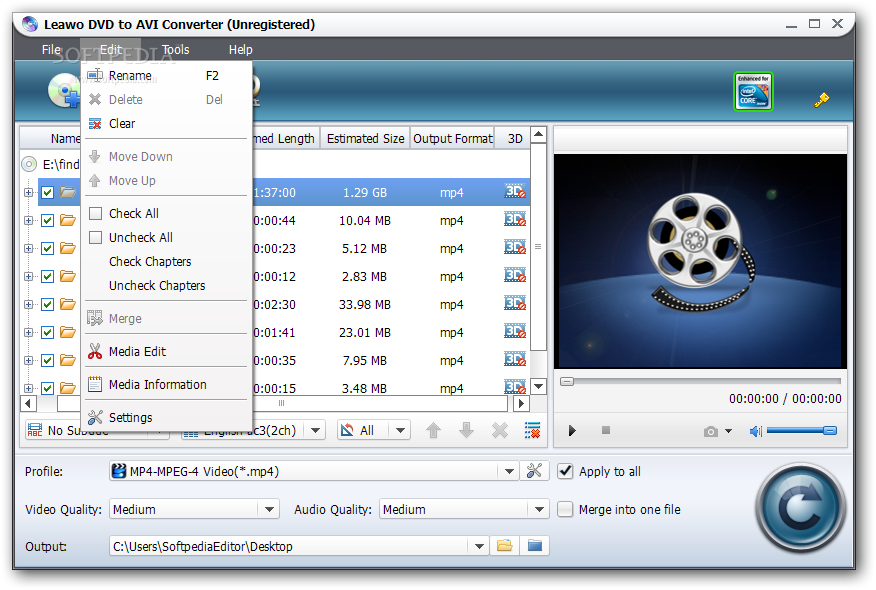Toggle the checkbox in the 7.95 MB row
The width and height of the screenshot is (876, 590).
[47, 360]
